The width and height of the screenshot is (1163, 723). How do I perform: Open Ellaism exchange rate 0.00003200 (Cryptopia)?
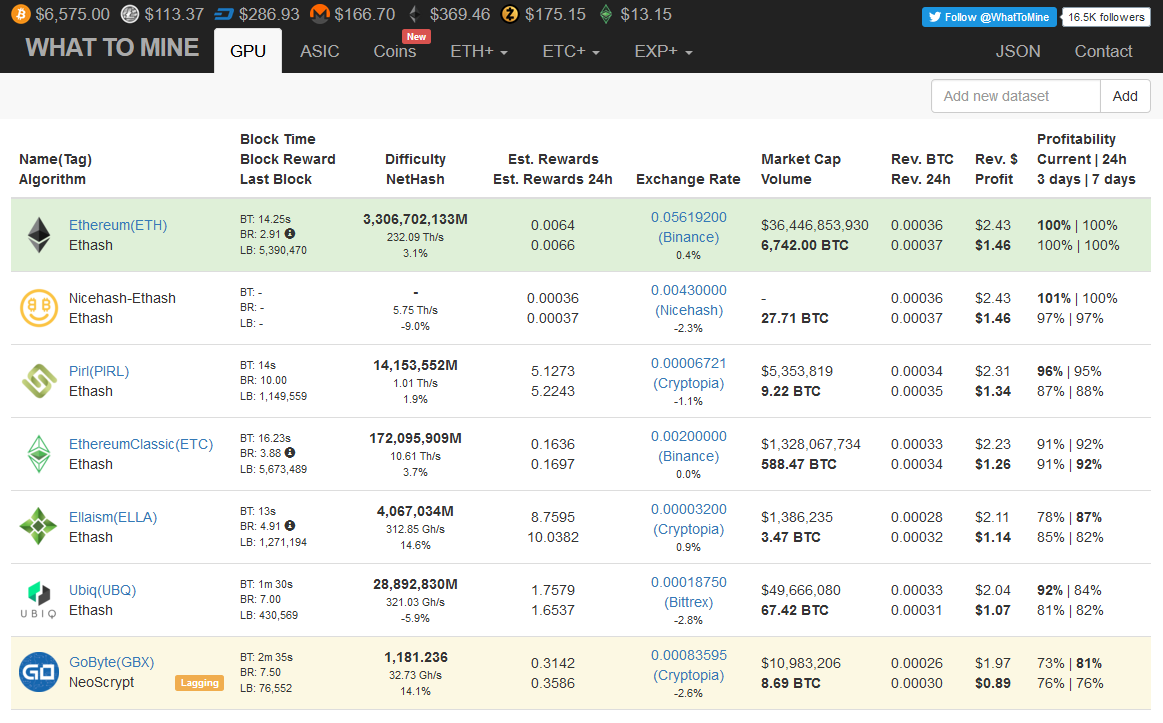(688, 519)
